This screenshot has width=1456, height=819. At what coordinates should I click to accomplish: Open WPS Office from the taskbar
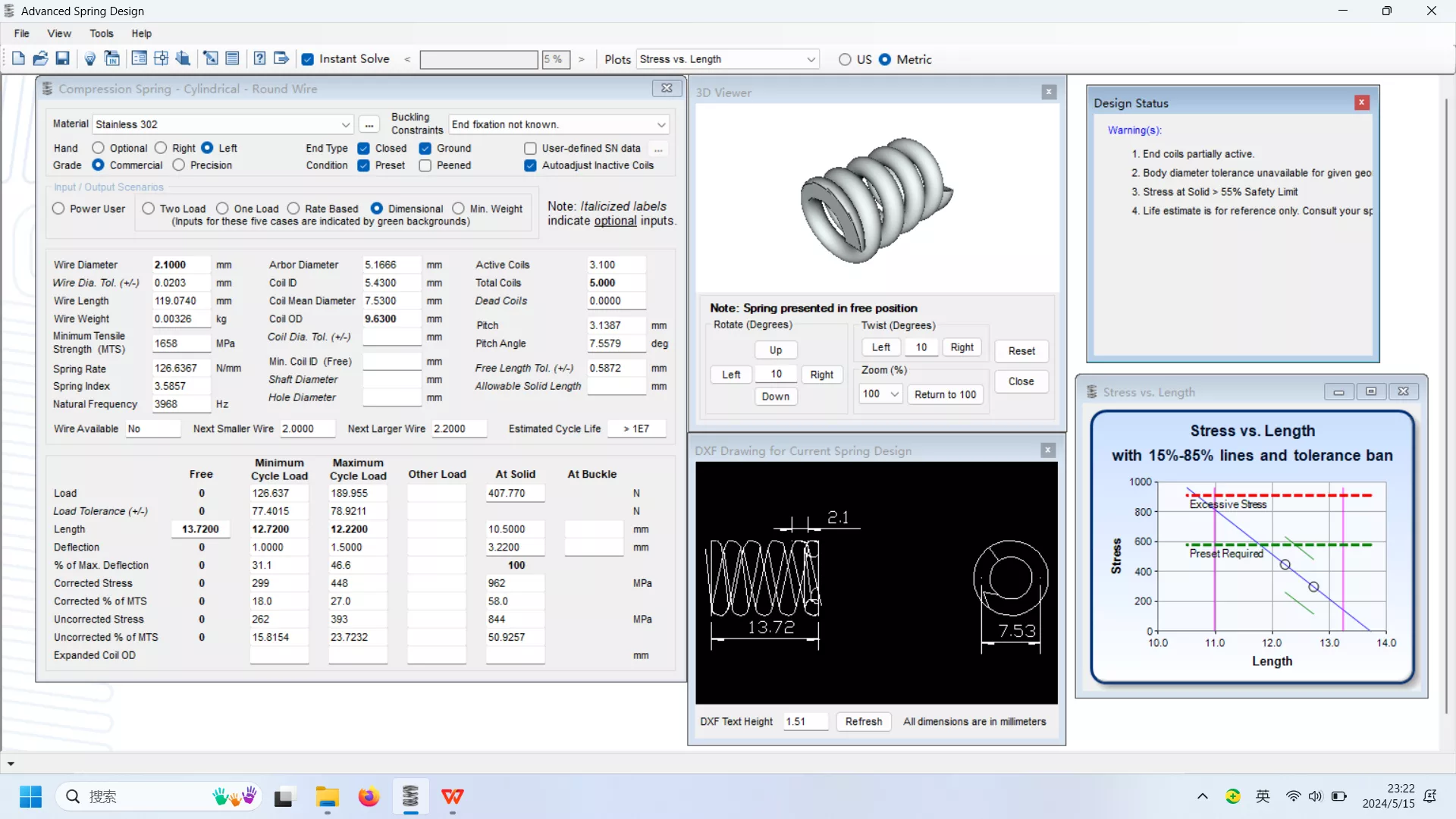[453, 797]
